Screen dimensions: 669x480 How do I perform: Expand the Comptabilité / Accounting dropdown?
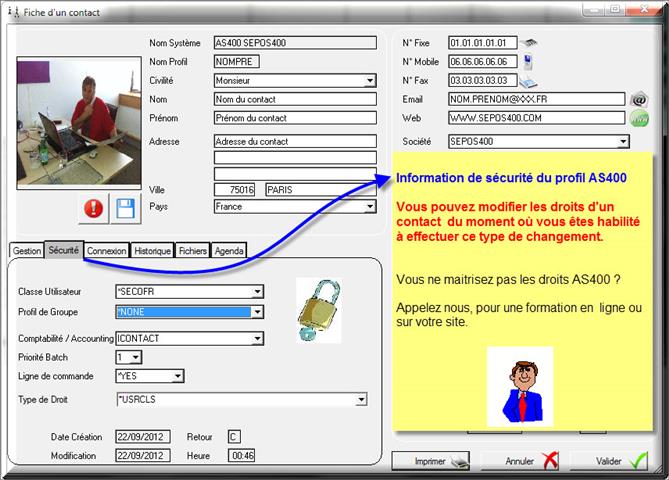[x=257, y=339]
